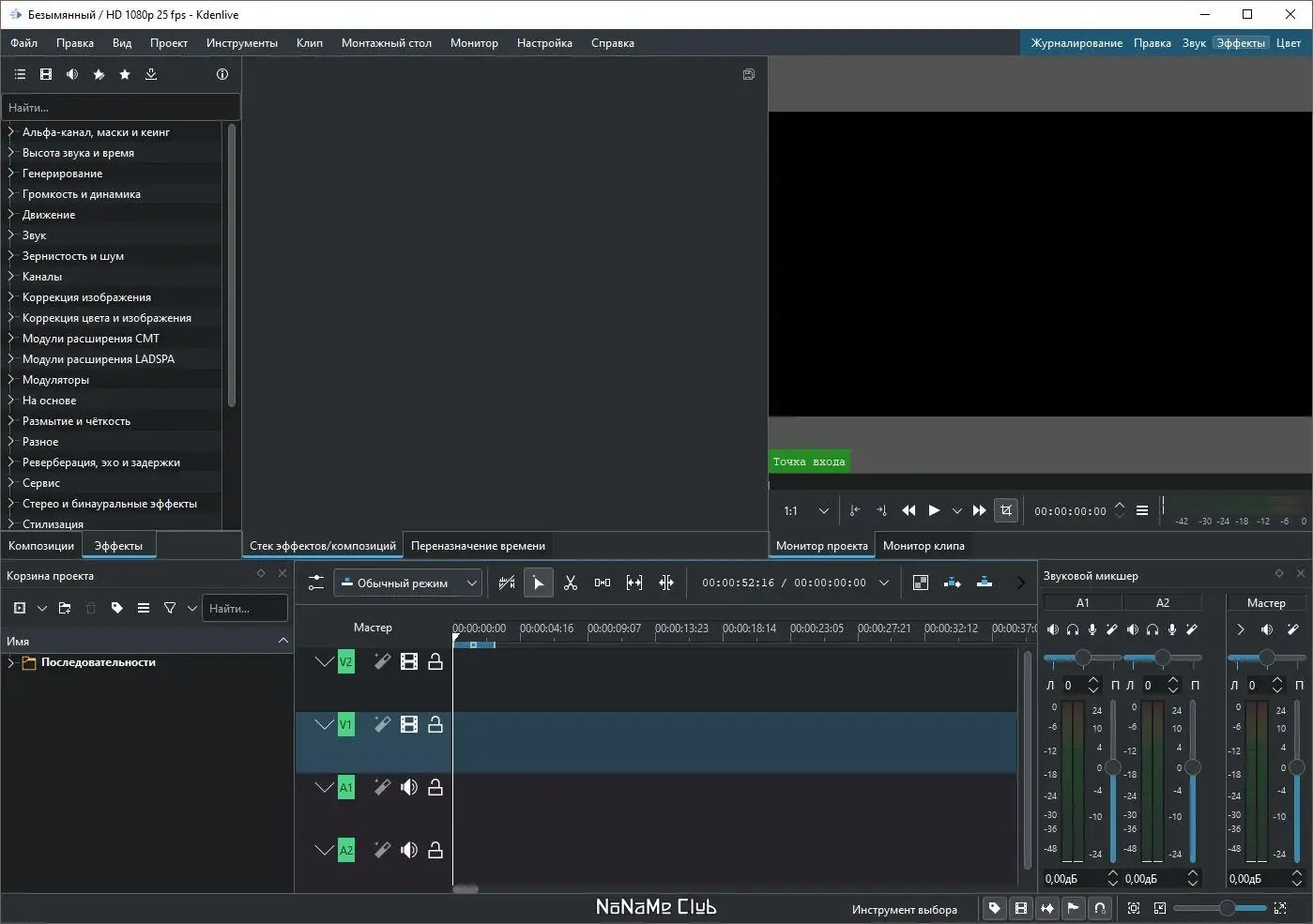Open the tag icon in project bin

(x=117, y=608)
